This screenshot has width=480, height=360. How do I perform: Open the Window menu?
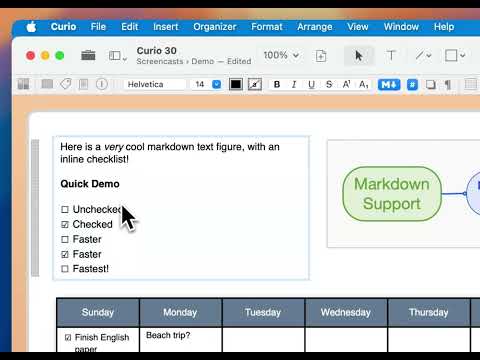coord(401,27)
